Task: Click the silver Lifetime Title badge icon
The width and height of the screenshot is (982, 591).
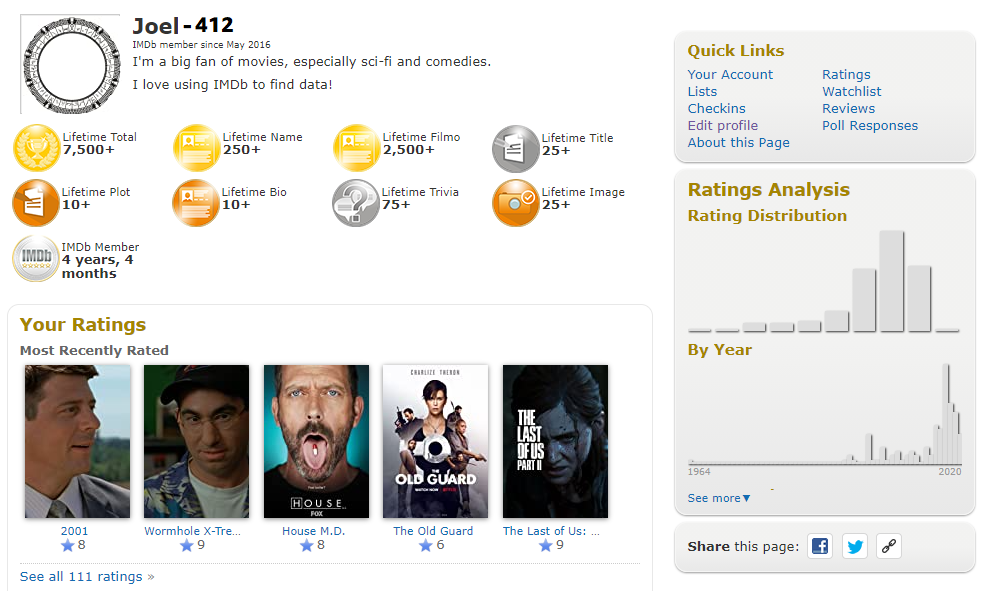Action: (515, 149)
